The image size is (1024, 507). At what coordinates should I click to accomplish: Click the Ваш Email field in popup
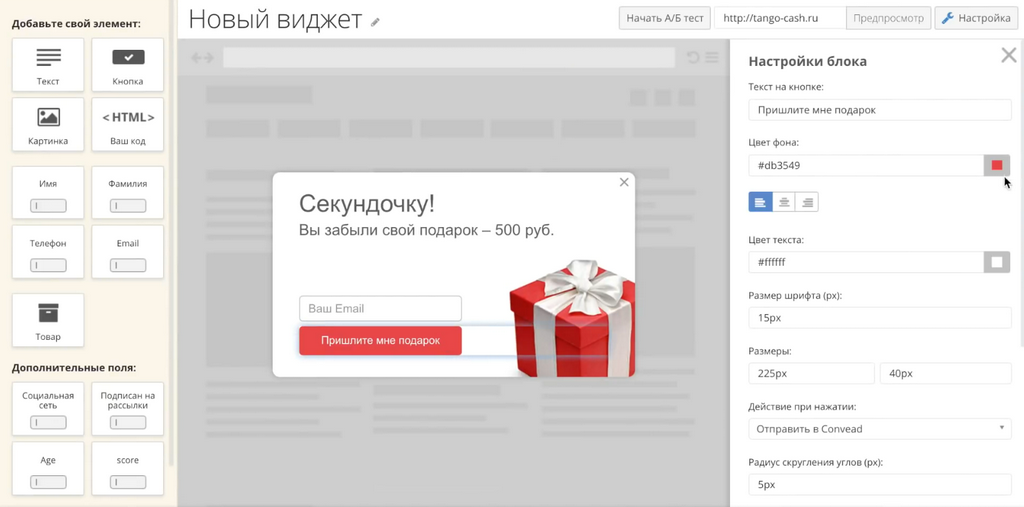tap(380, 308)
